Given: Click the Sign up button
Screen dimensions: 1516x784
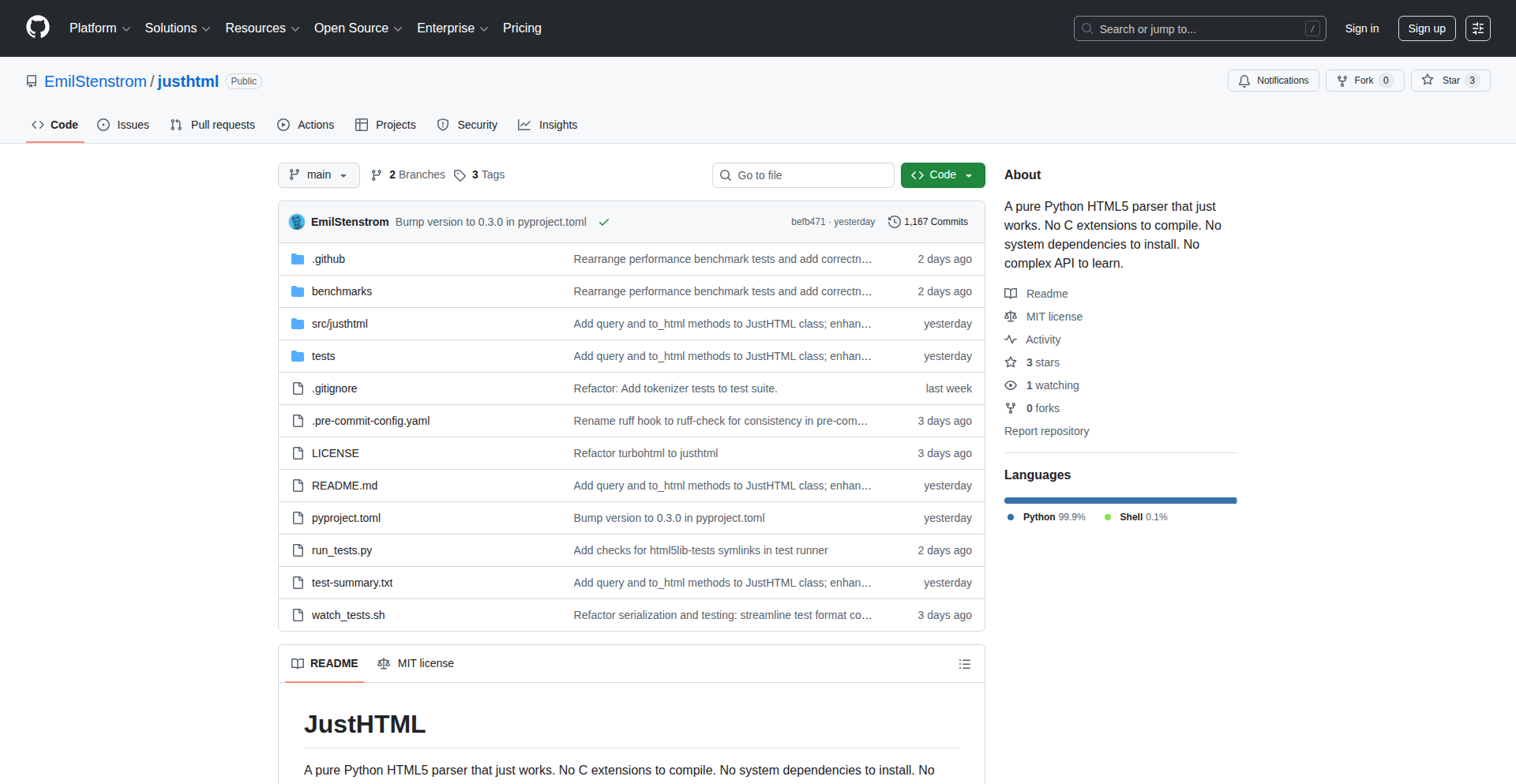Looking at the screenshot, I should tap(1426, 28).
